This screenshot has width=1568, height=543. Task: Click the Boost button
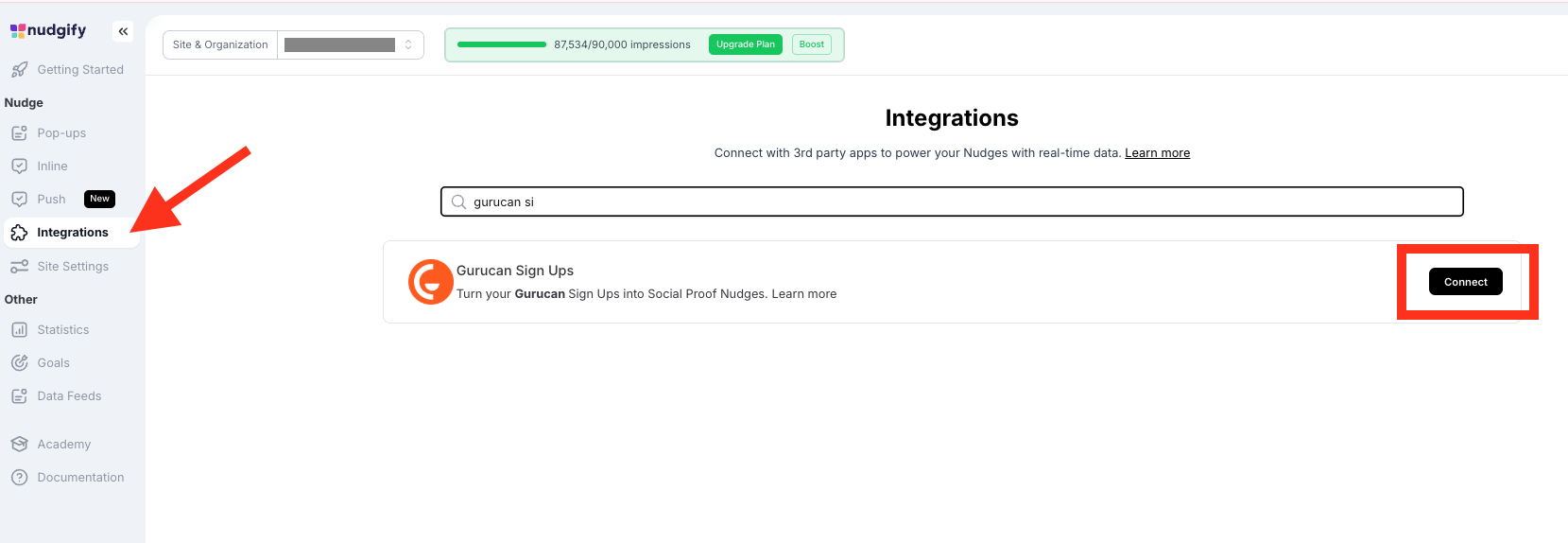point(812,44)
